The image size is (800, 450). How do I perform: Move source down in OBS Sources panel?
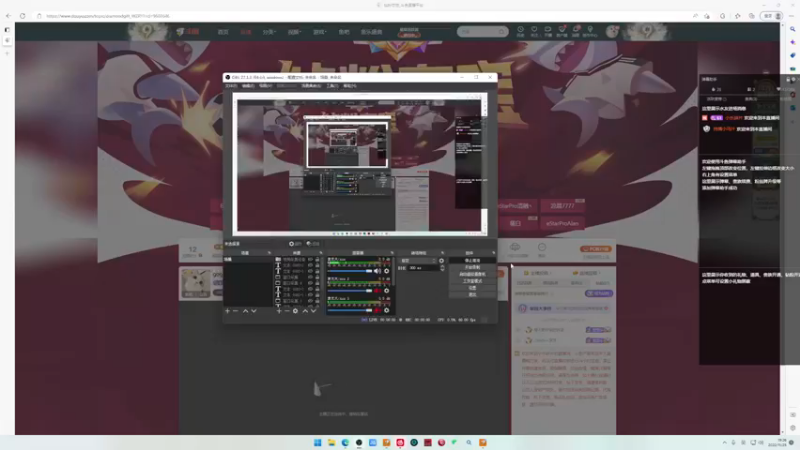pyautogui.click(x=313, y=311)
